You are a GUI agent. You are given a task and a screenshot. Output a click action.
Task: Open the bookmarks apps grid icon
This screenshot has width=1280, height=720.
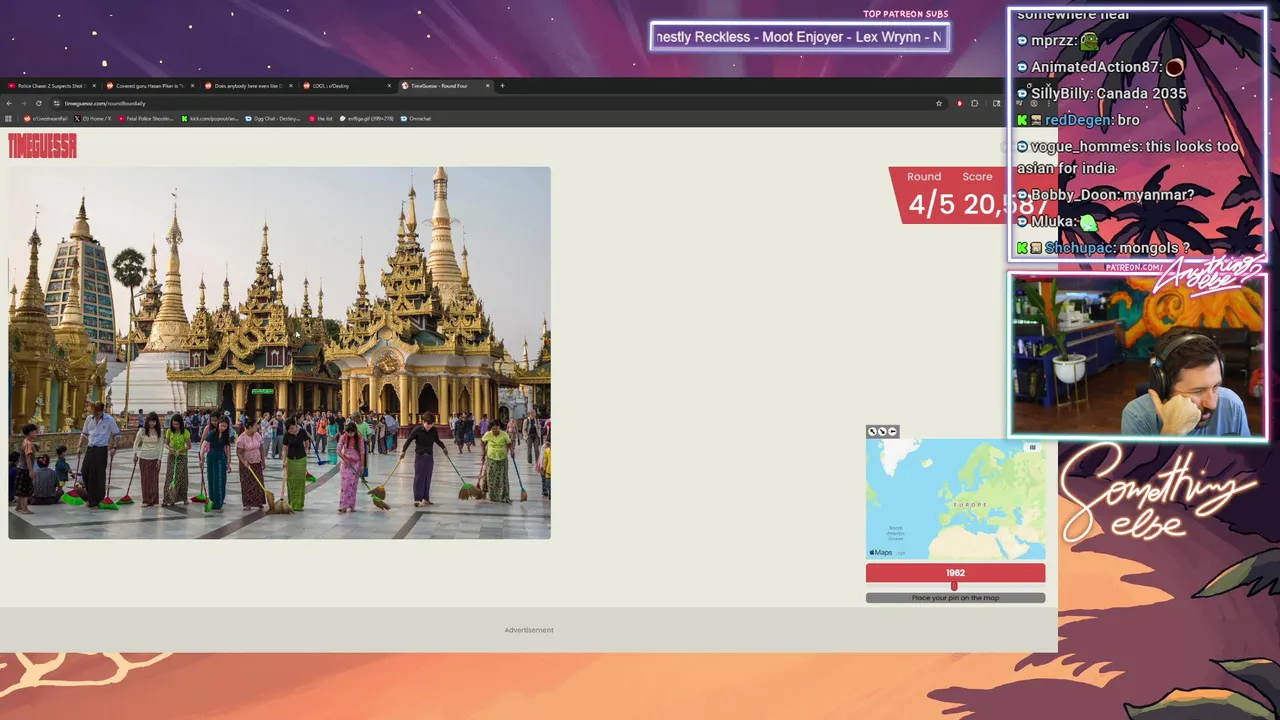tap(9, 118)
